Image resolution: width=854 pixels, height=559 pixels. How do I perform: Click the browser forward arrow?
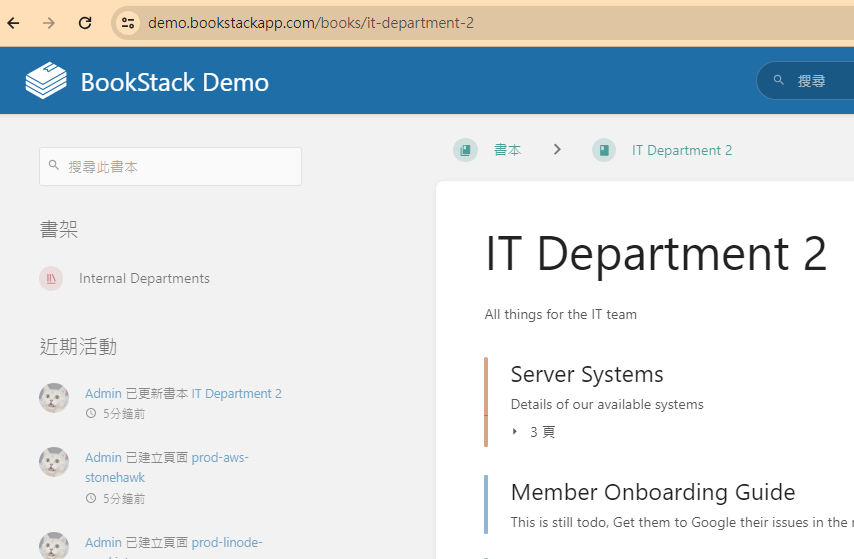(x=49, y=23)
